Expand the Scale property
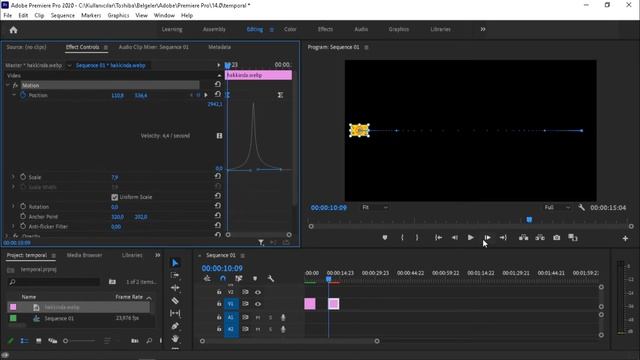This screenshot has width=640, height=360. pos(13,177)
